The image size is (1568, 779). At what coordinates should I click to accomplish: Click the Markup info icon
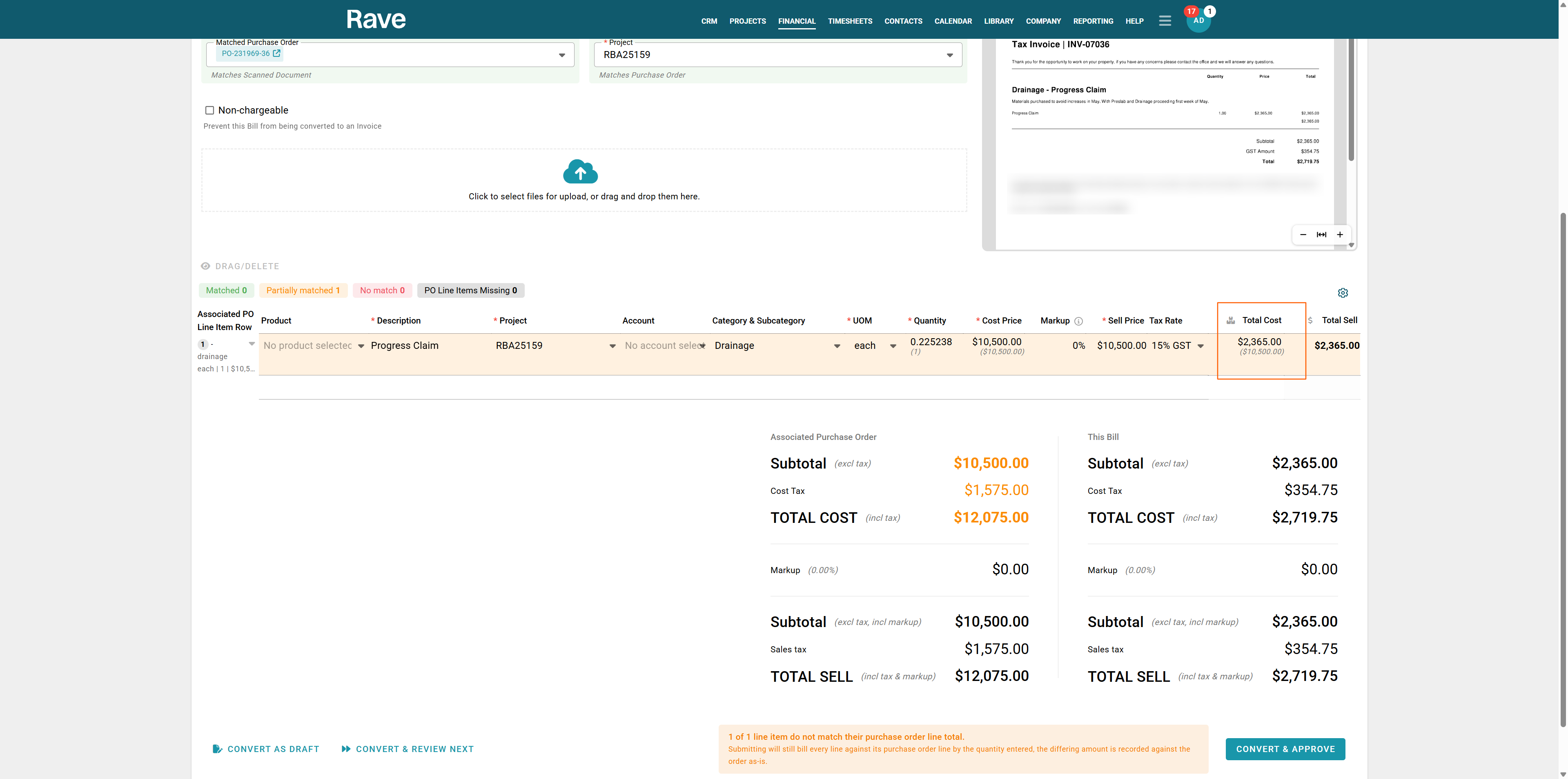coord(1078,321)
